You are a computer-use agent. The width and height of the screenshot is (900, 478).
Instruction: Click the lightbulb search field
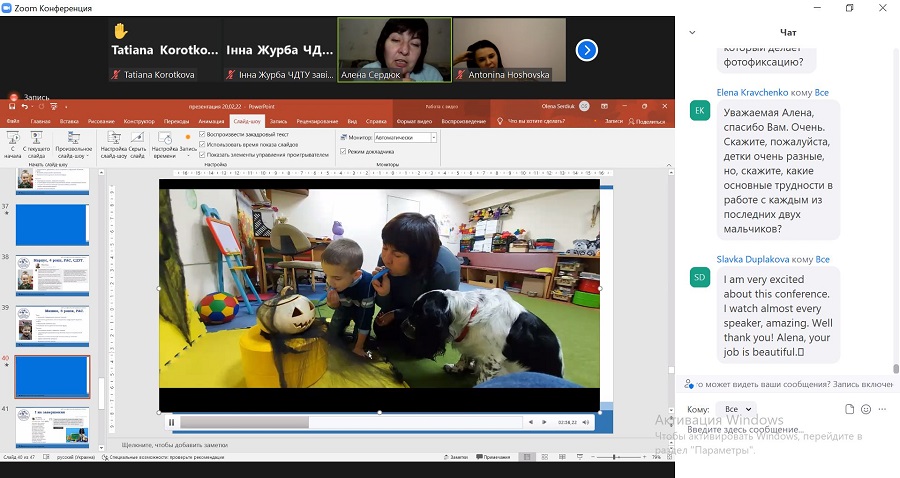pos(531,121)
